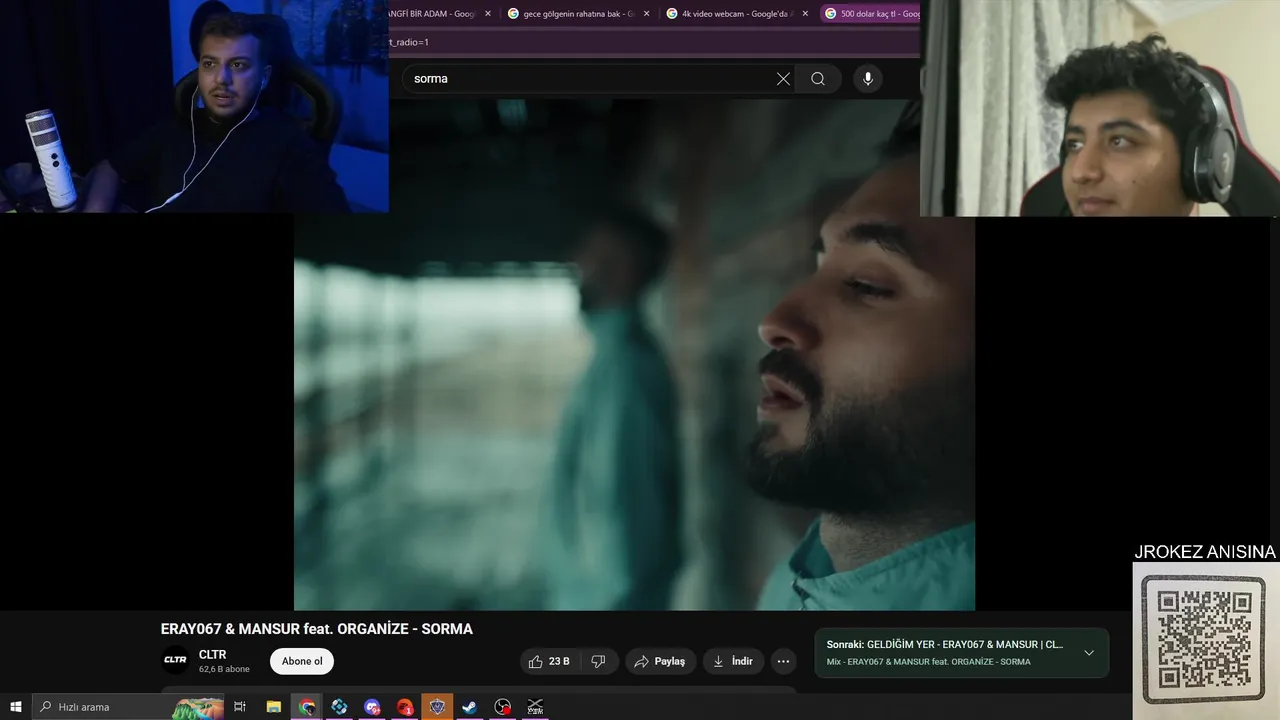Image resolution: width=1280 pixels, height=720 pixels.
Task: Close the '4k video webcam' tab
Action: 805,14
